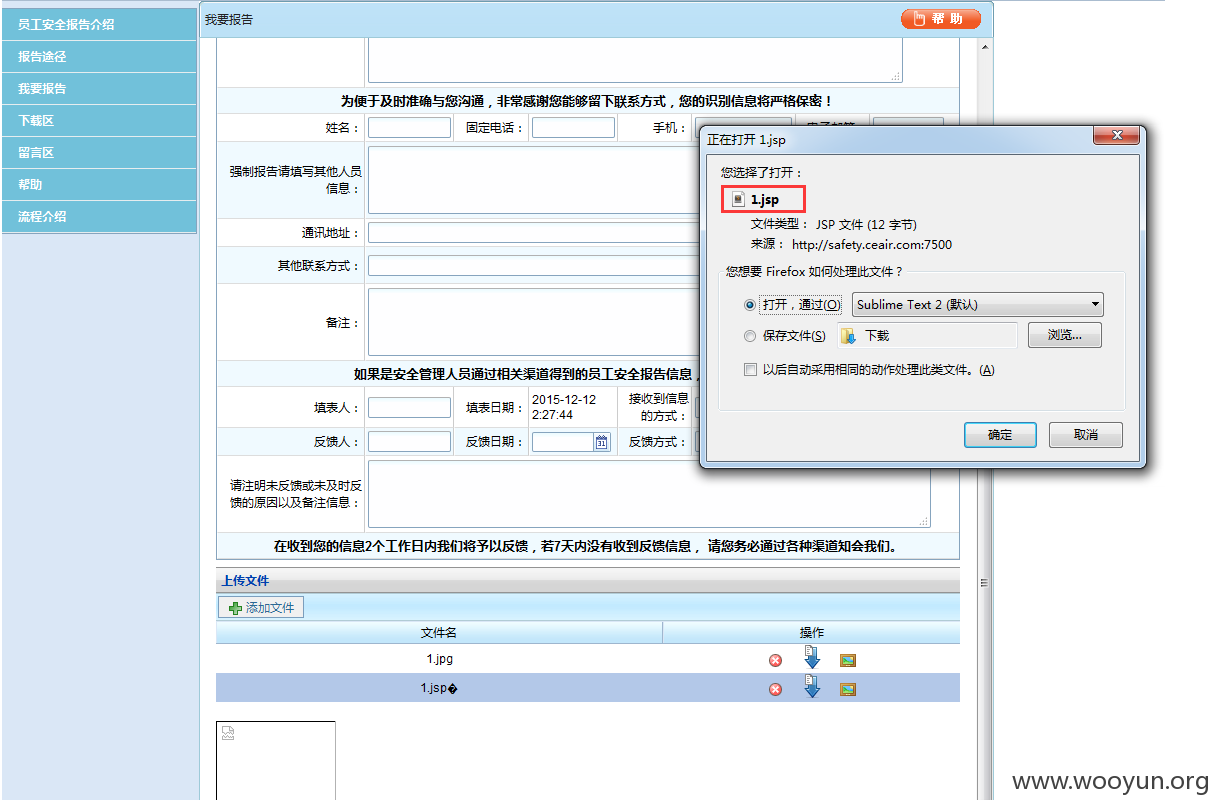Click the 其他联系方式 input field
The width and height of the screenshot is (1218, 810).
(x=534, y=266)
